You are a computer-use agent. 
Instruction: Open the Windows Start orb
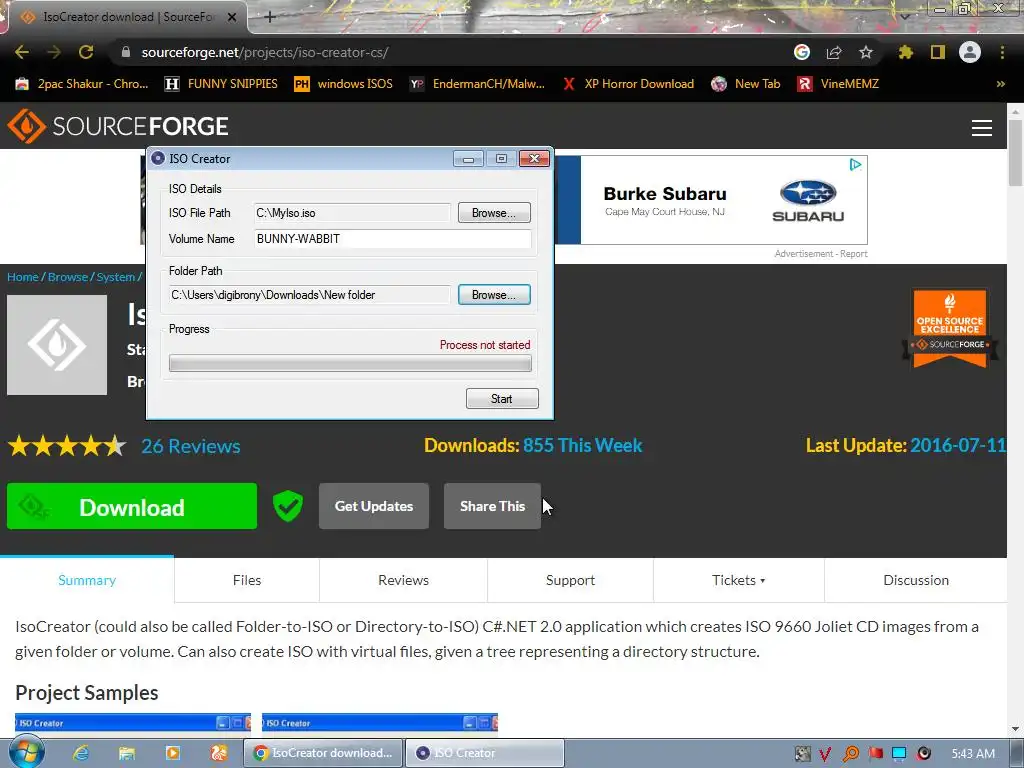coord(27,751)
